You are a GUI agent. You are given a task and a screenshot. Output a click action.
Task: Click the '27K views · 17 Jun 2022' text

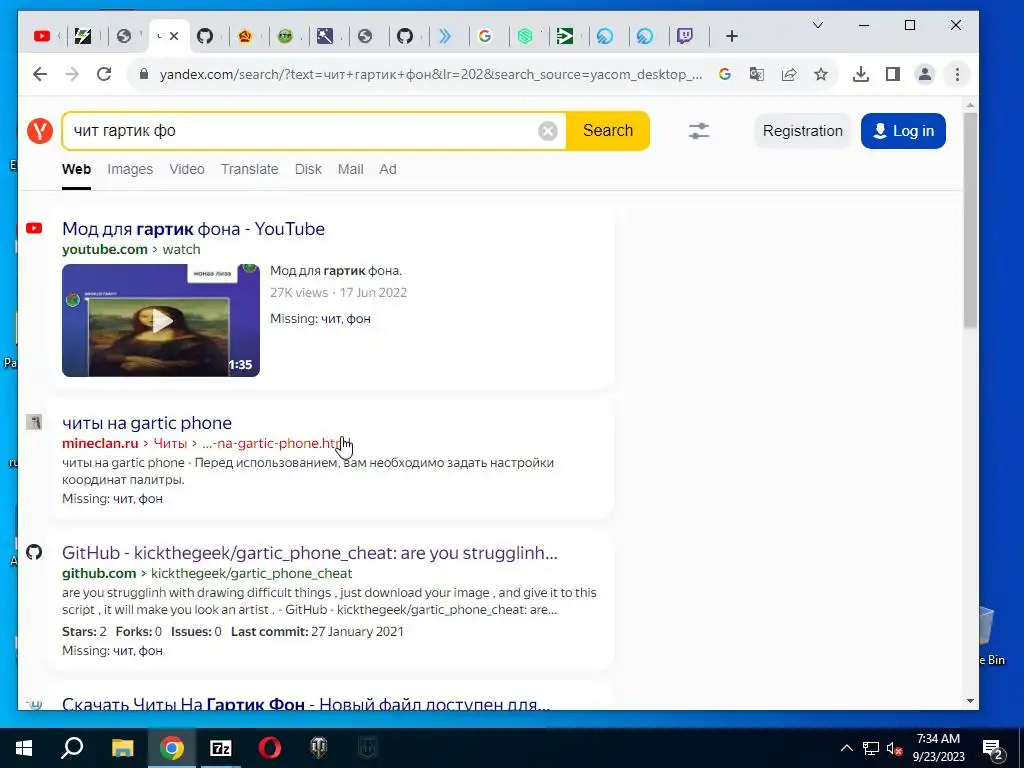(338, 293)
